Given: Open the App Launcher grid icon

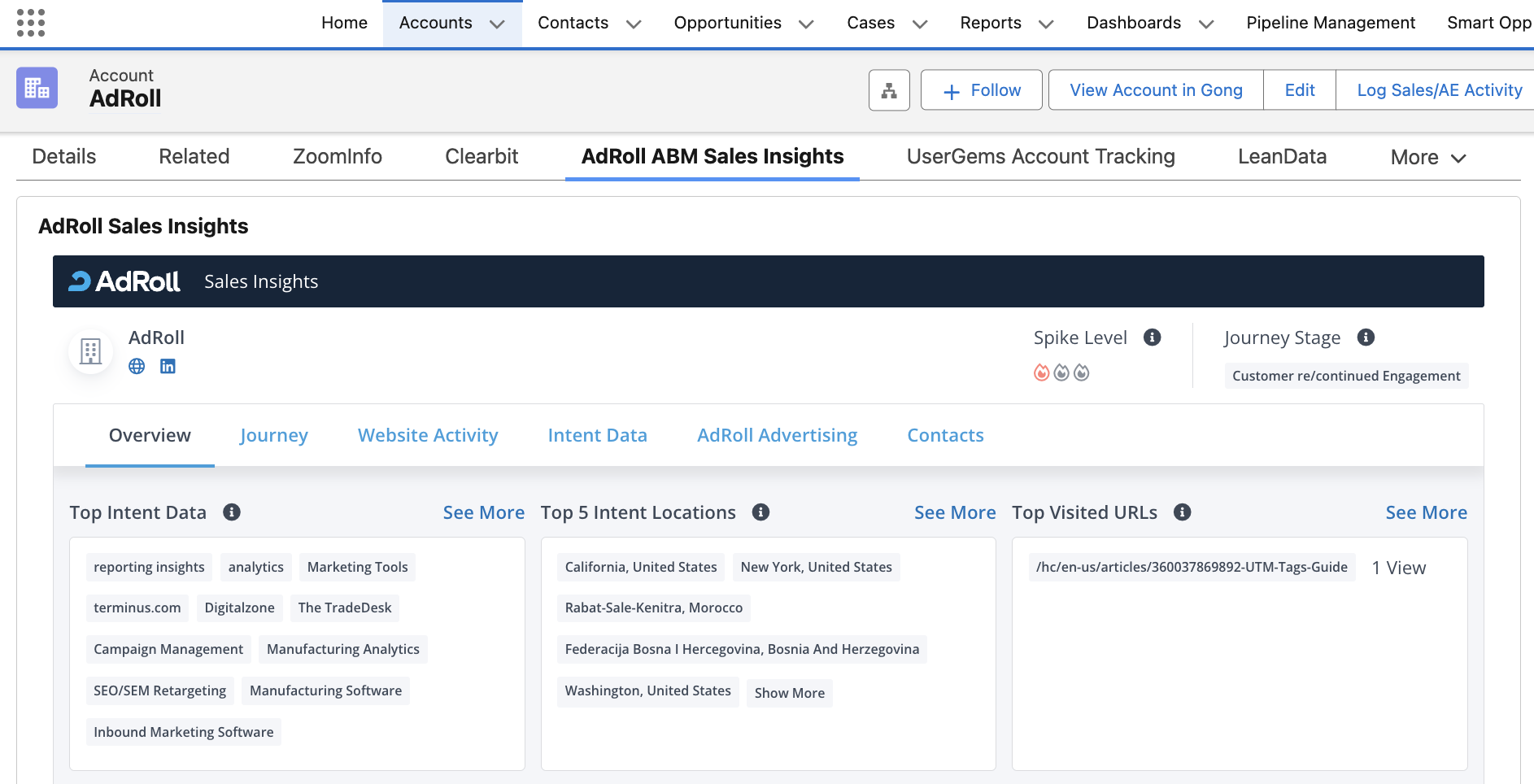Looking at the screenshot, I should (31, 23).
